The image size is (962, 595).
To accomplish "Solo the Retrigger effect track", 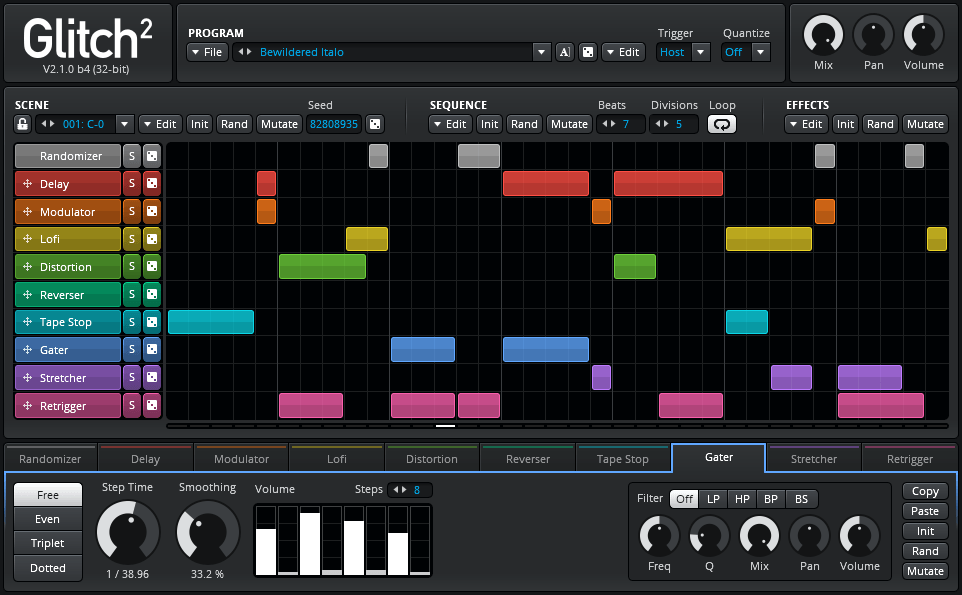I will (x=131, y=406).
